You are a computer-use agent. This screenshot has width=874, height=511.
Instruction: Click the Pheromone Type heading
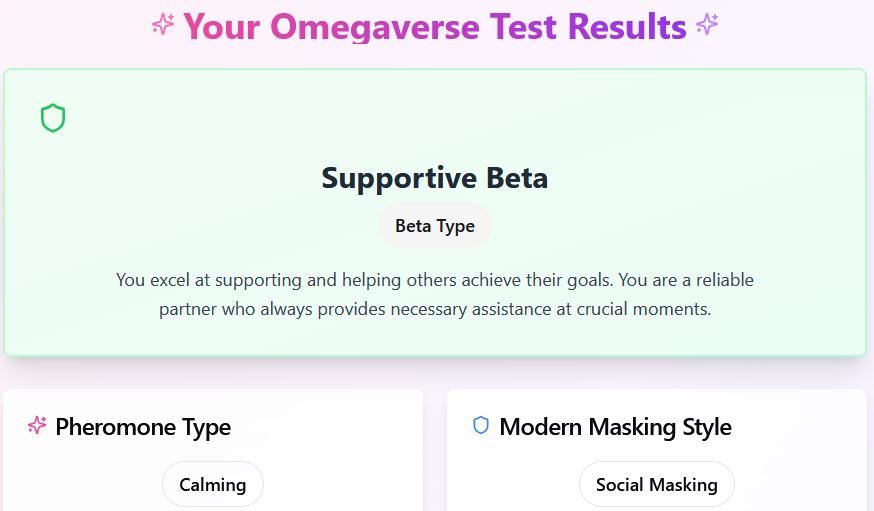(x=143, y=427)
